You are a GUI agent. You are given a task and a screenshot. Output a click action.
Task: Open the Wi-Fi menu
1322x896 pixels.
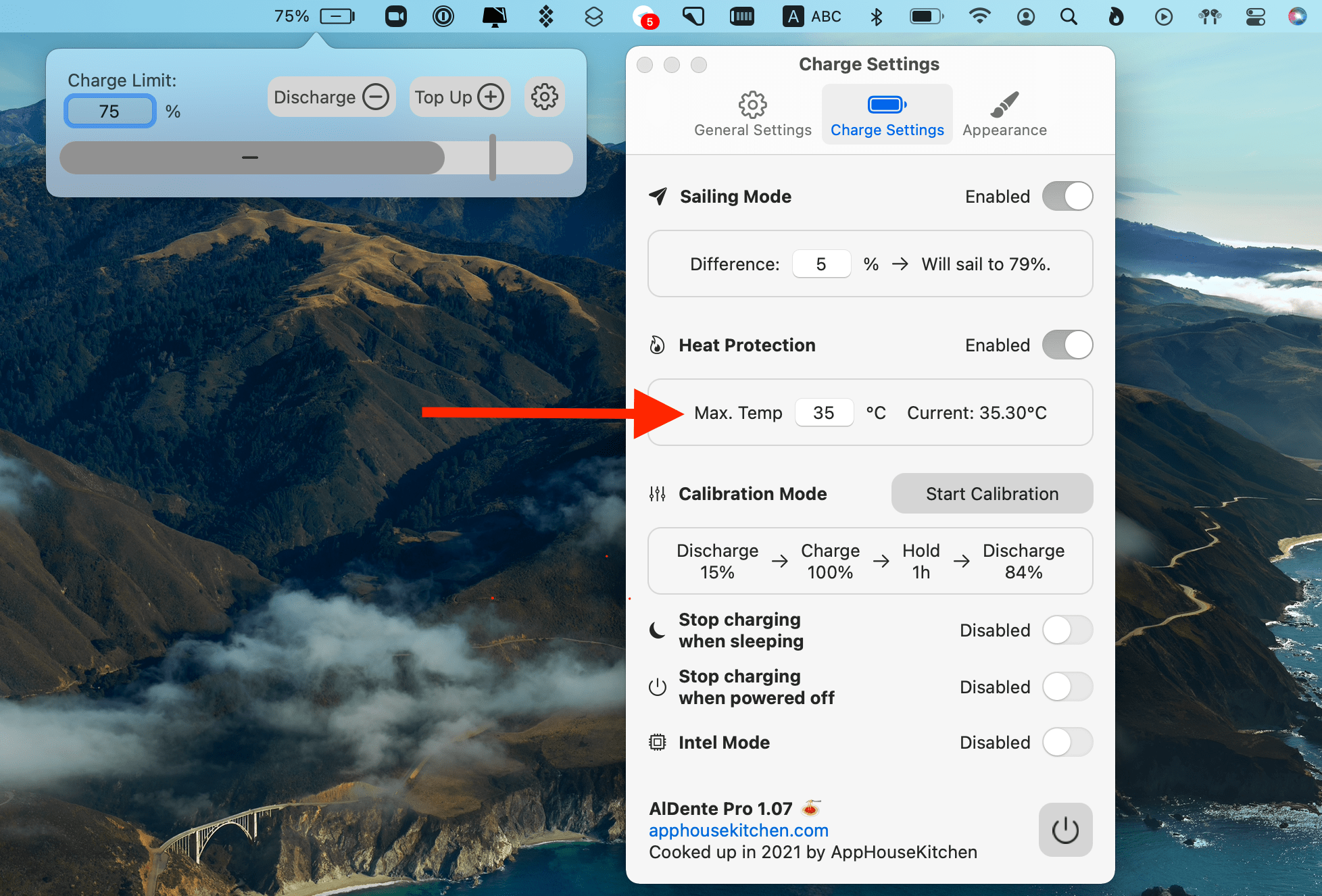pyautogui.click(x=979, y=16)
